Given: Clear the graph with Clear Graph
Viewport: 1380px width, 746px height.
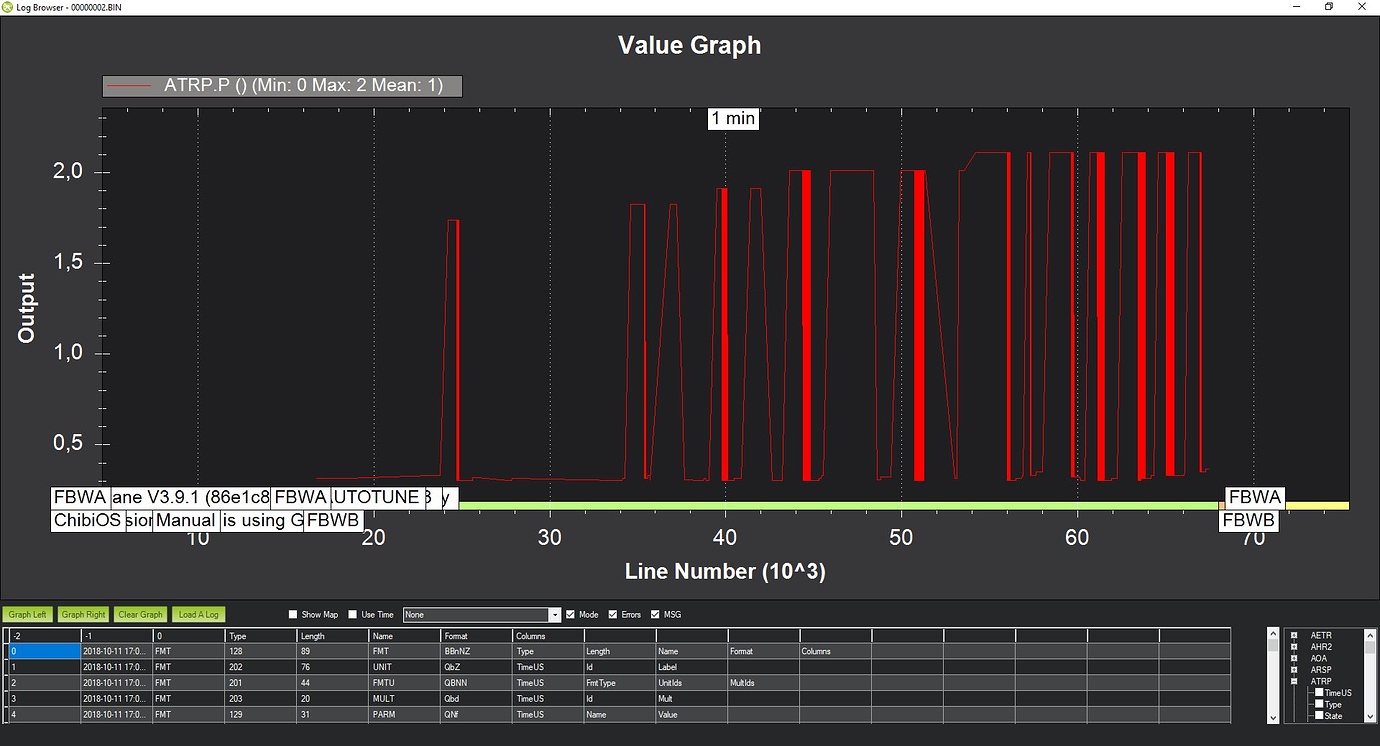Looking at the screenshot, I should 140,614.
